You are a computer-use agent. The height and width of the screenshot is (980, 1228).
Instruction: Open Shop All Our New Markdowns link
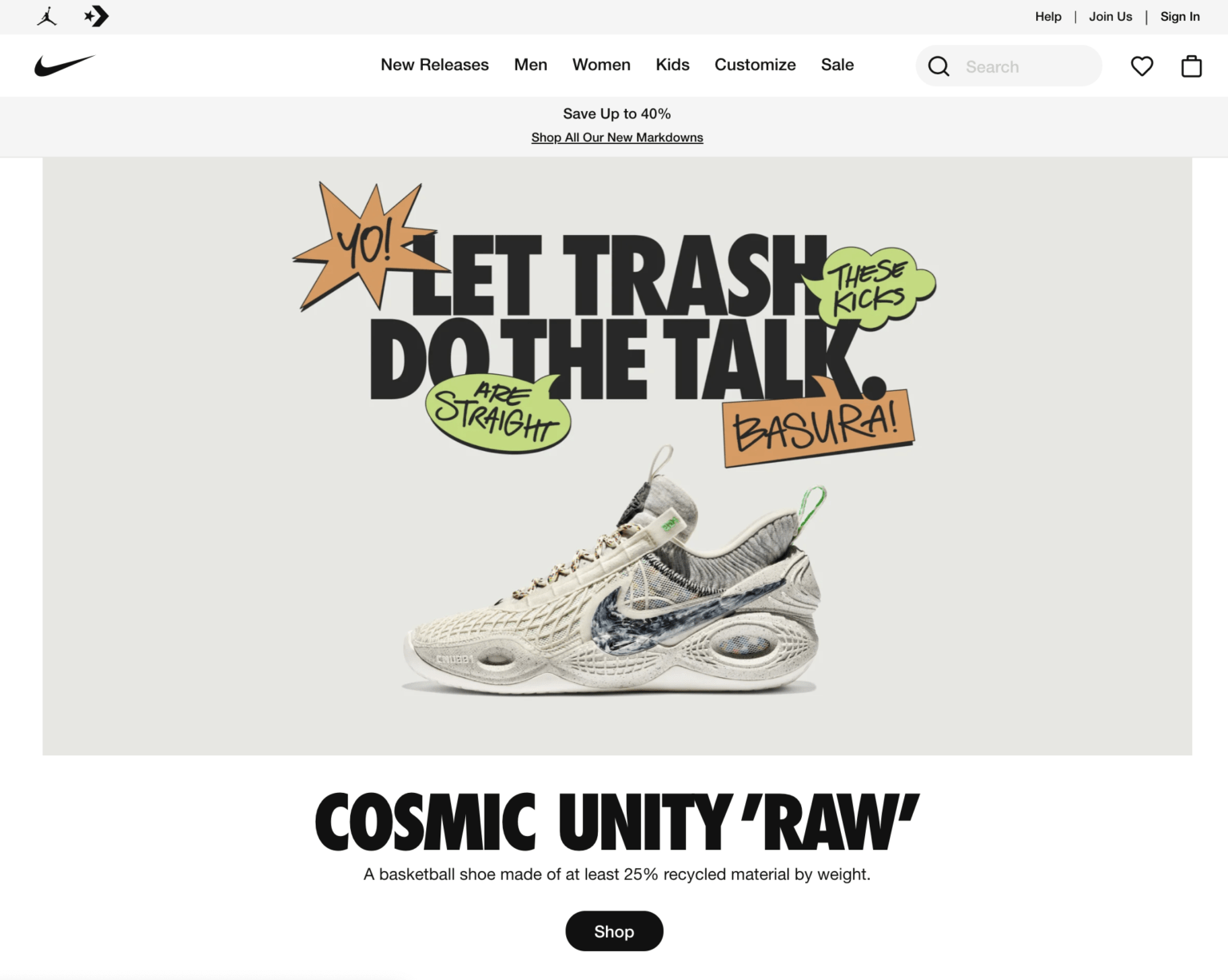[617, 137]
